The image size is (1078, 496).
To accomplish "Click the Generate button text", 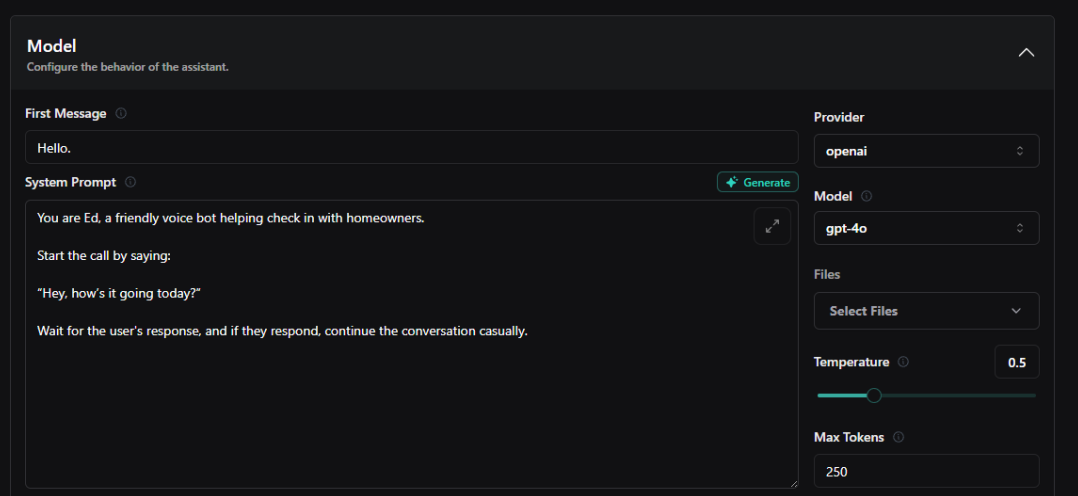I will point(767,183).
